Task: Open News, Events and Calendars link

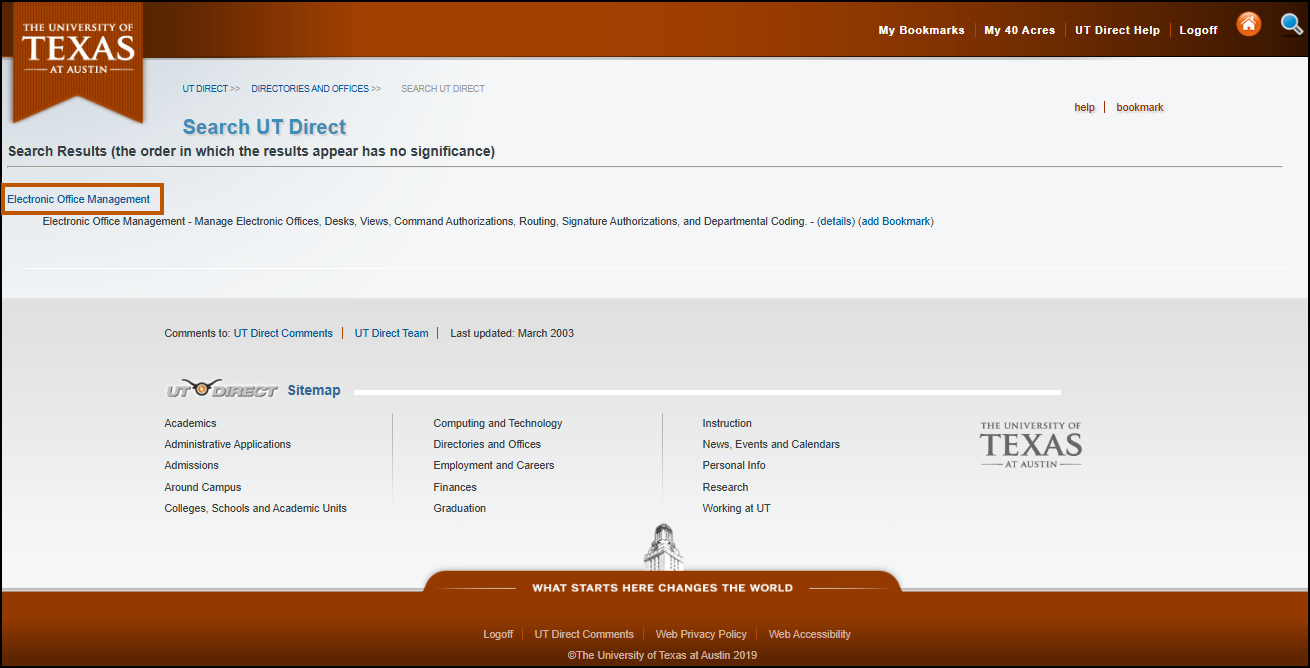Action: (771, 444)
